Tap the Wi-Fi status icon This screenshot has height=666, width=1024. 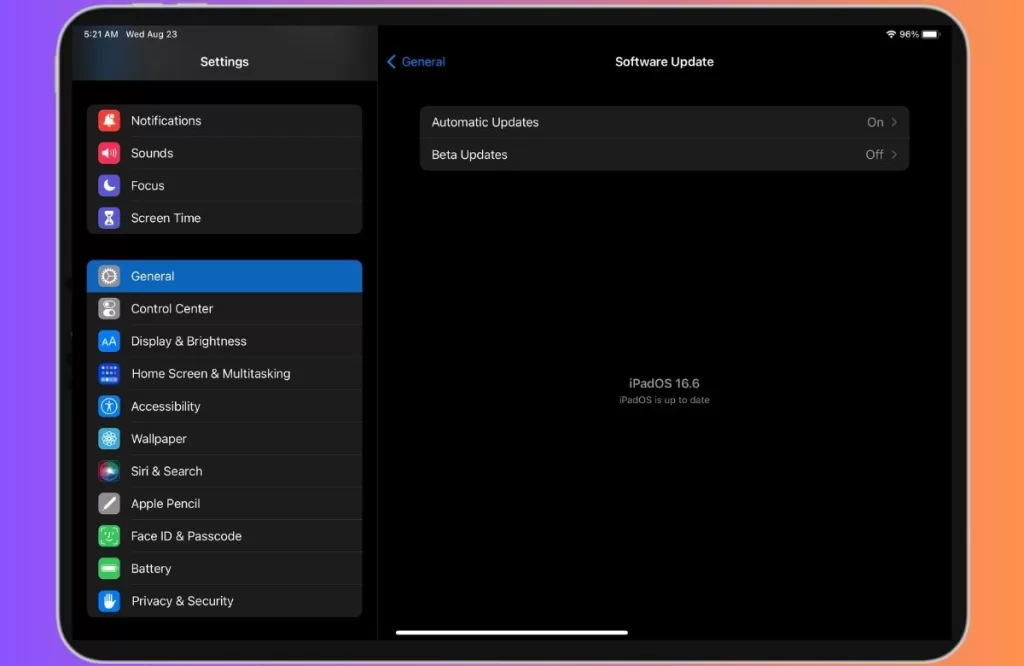click(x=891, y=34)
